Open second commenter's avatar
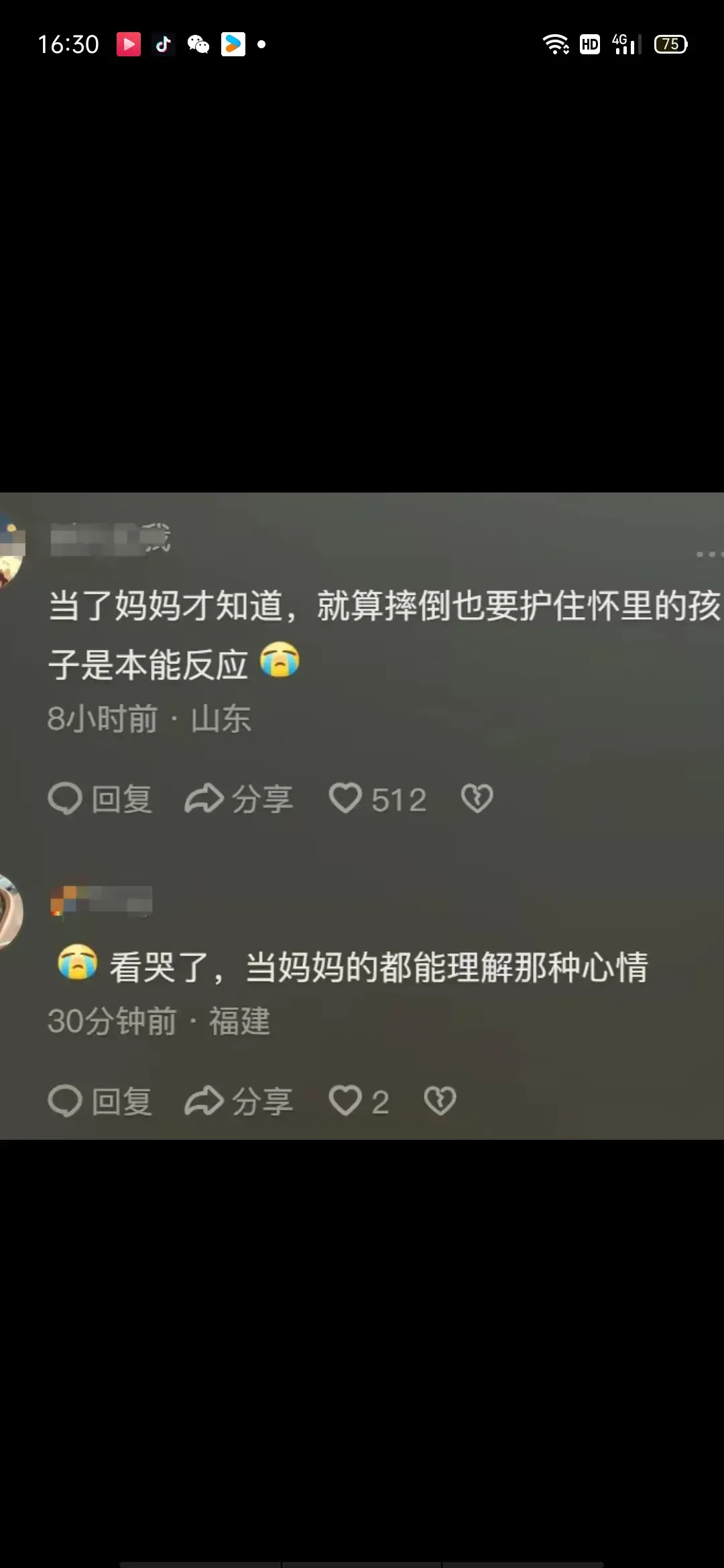 pyautogui.click(x=11, y=911)
